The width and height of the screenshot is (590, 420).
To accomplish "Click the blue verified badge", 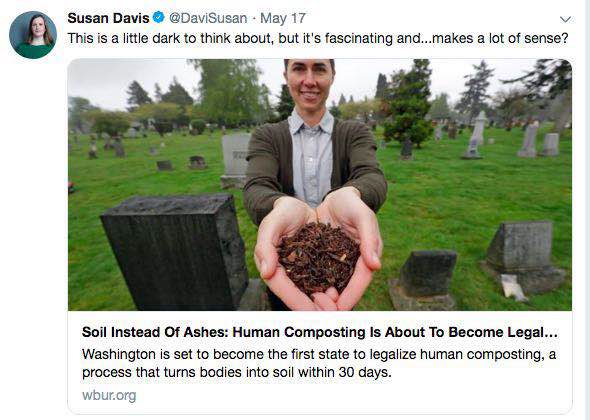I will point(158,17).
